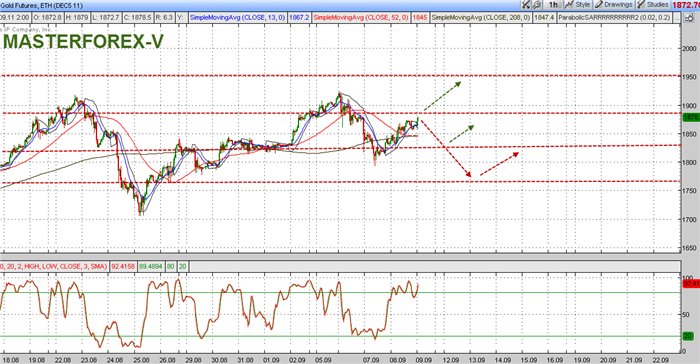Open the Style menu
Viewport: 700px width, 364px height.
tap(578, 4)
